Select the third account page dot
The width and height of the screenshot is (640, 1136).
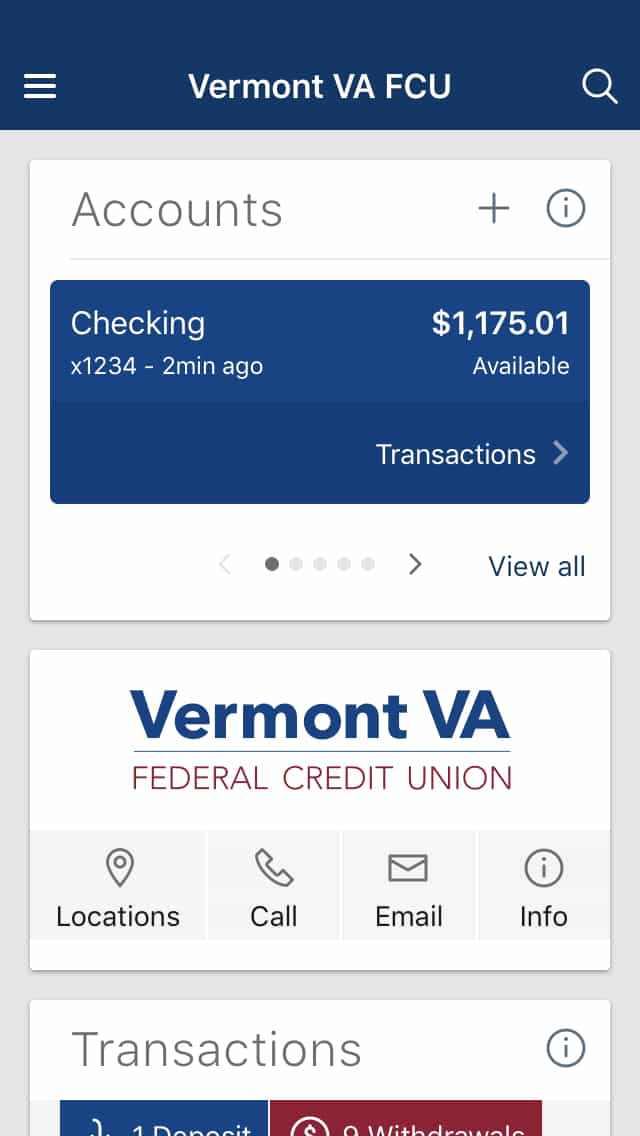(x=320, y=564)
